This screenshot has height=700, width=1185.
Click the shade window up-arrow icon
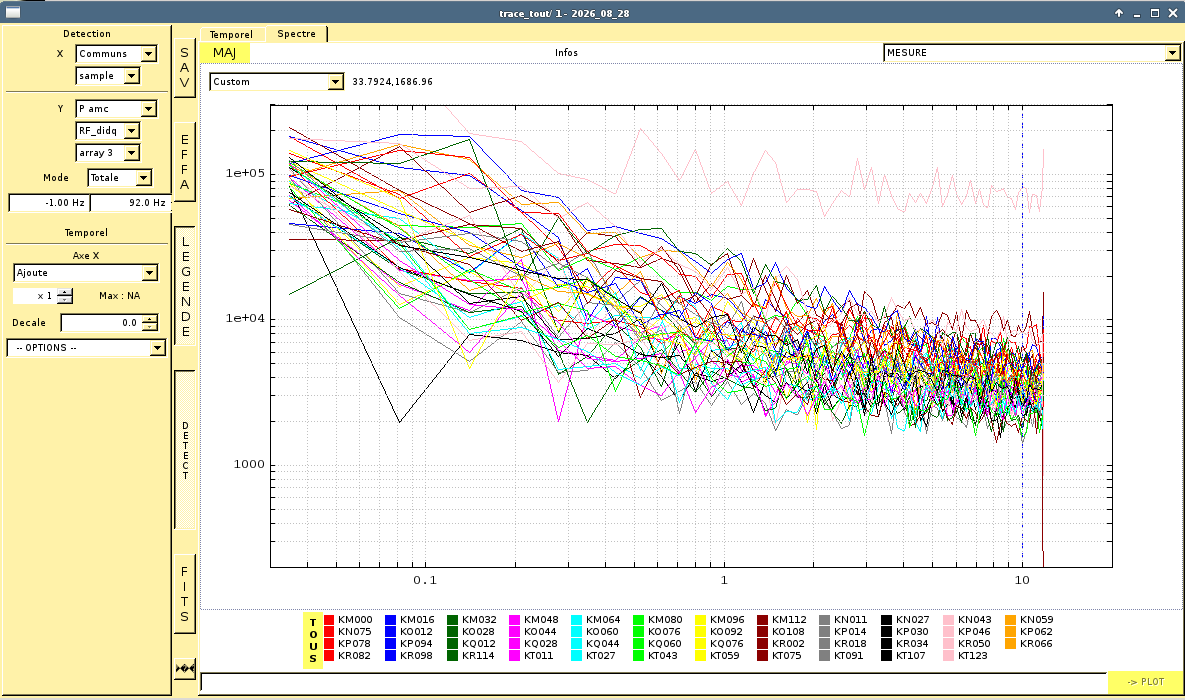(1119, 13)
